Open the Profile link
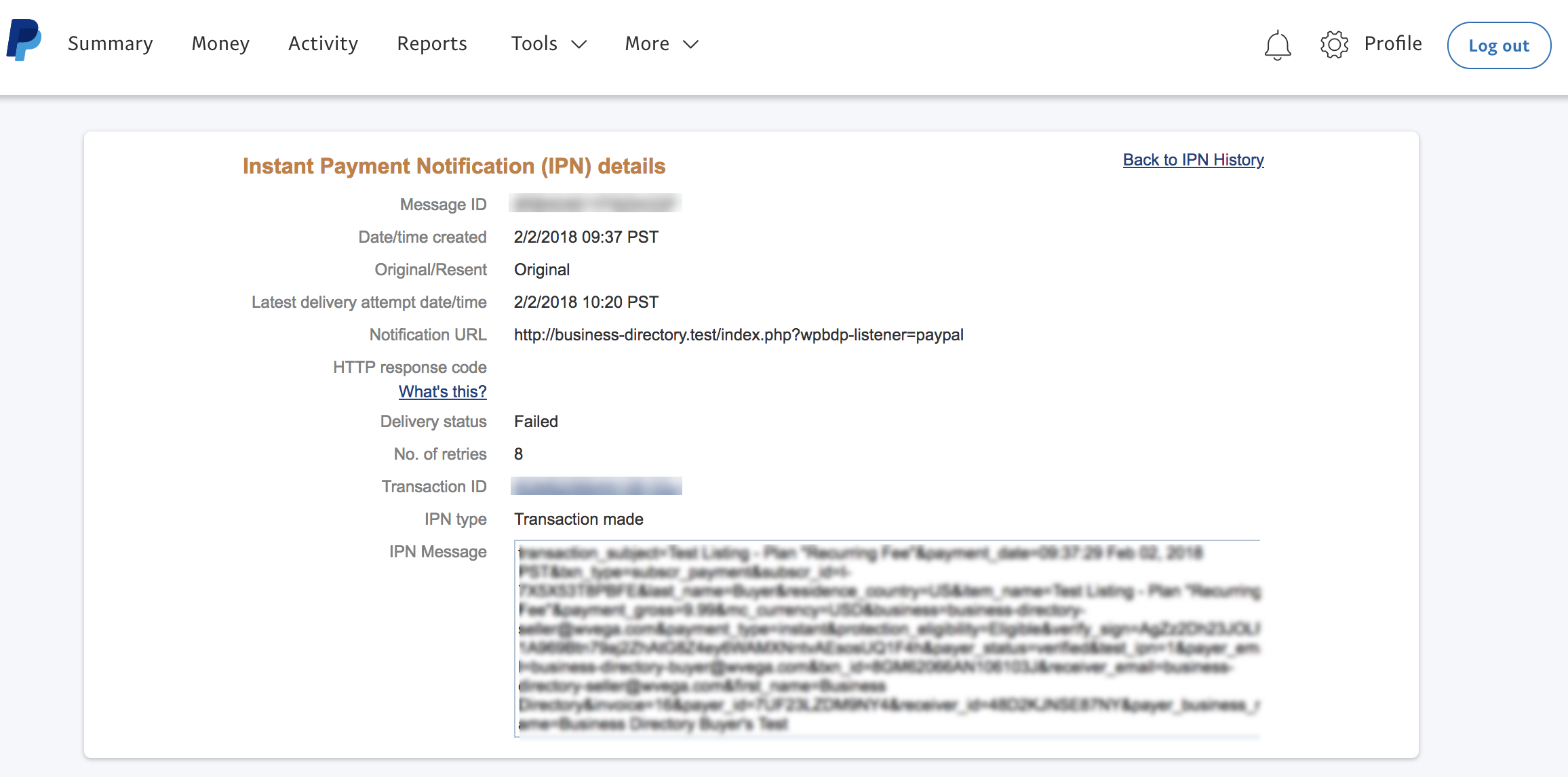Viewport: 1568px width, 777px height. 1393,44
